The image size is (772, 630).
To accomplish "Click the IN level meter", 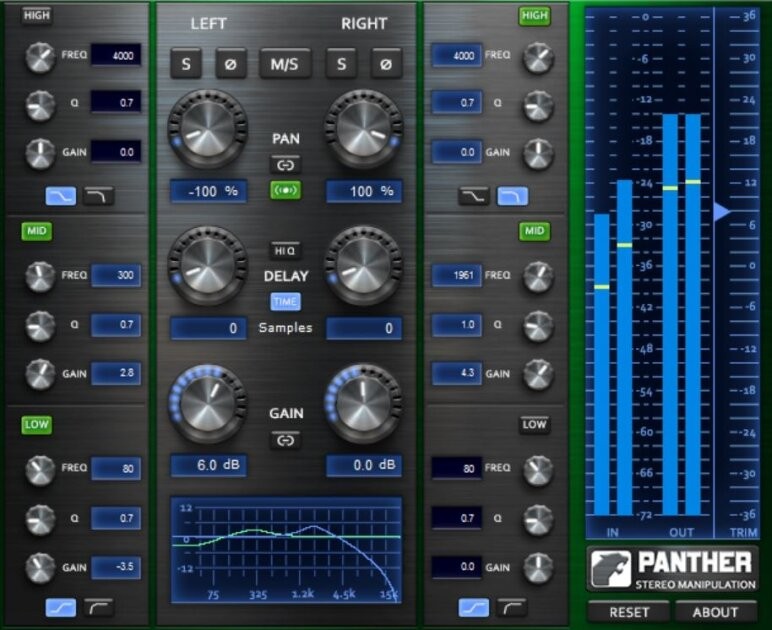I will click(x=613, y=347).
